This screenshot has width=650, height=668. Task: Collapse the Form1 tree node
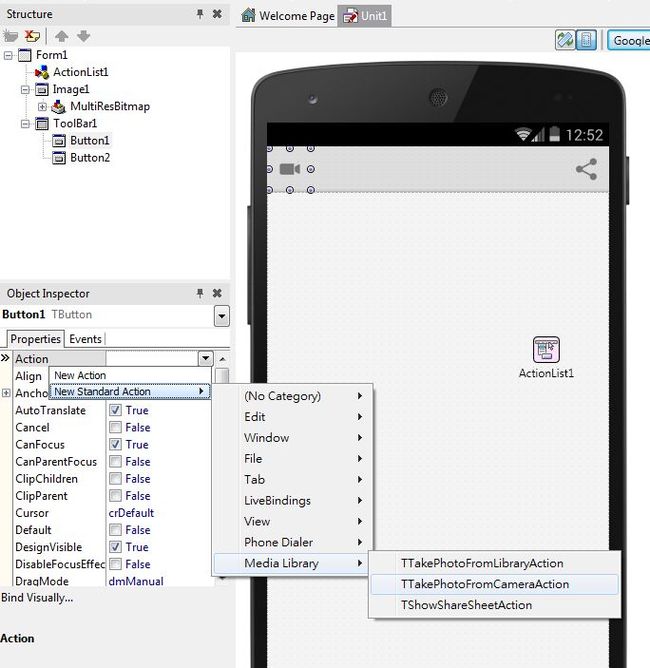point(8,55)
